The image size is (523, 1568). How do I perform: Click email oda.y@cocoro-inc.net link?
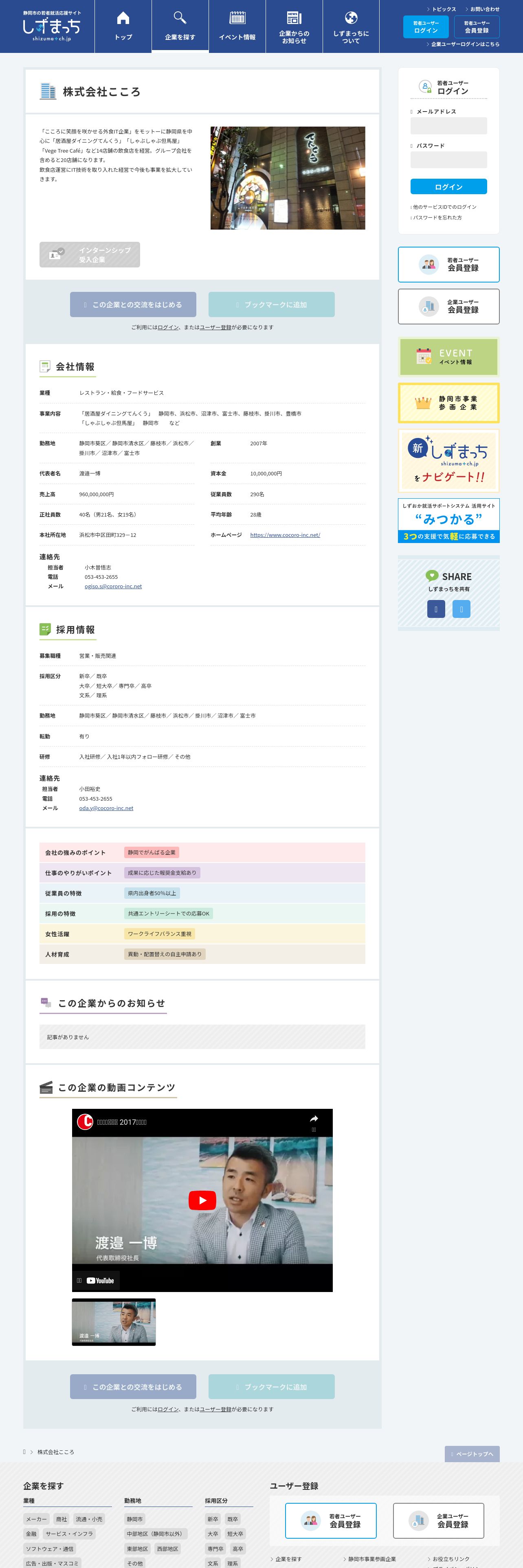tap(106, 808)
